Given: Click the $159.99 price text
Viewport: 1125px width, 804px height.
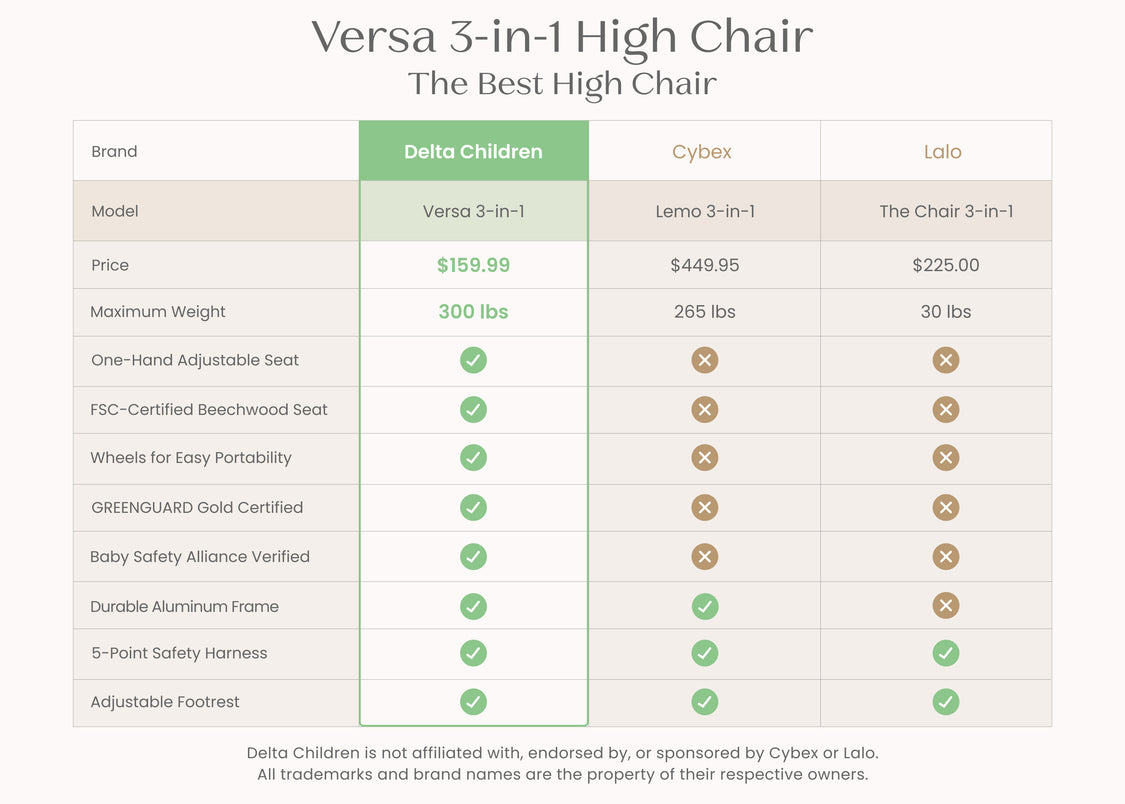Looking at the screenshot, I should (x=474, y=265).
